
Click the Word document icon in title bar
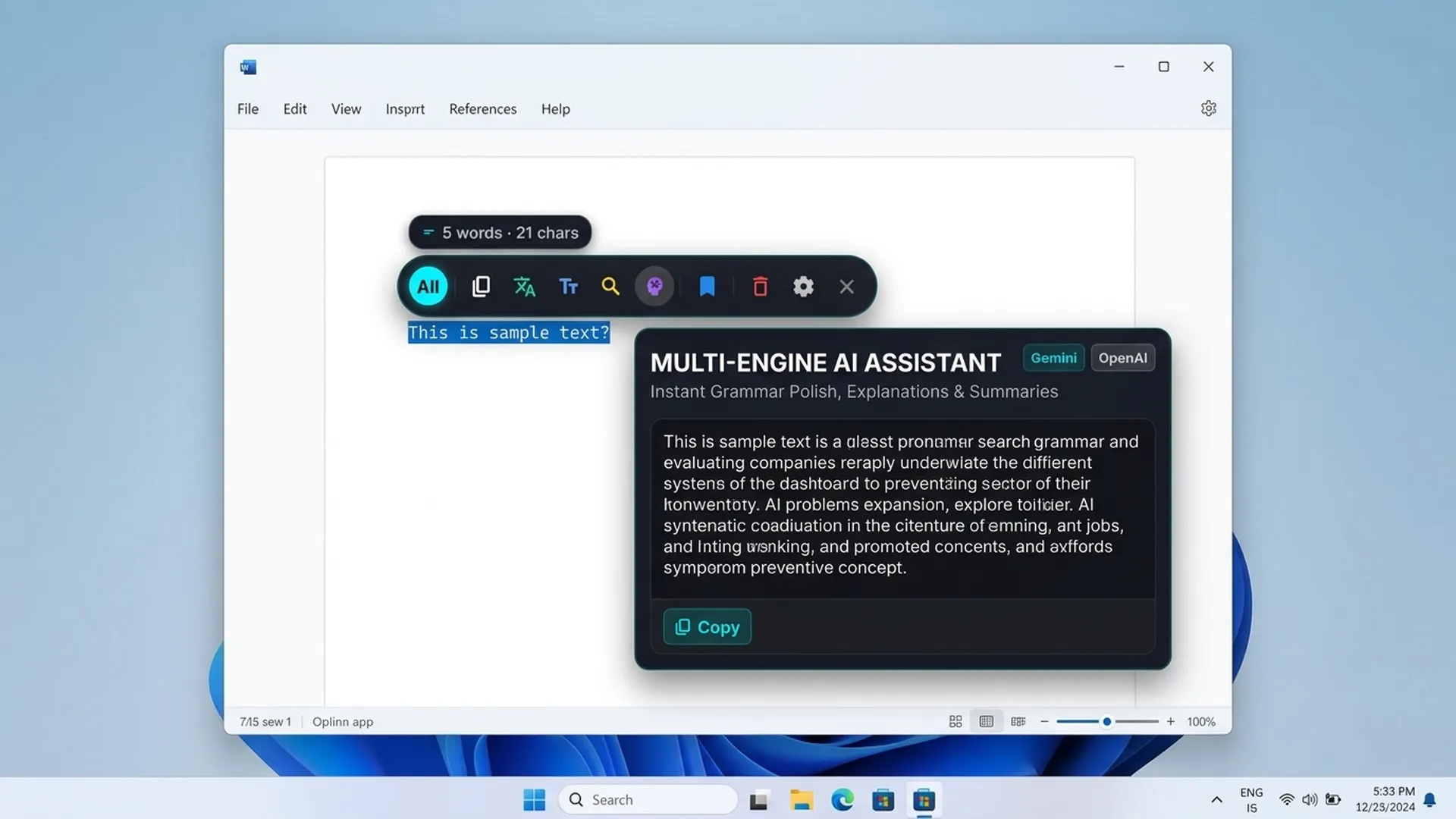pos(248,67)
